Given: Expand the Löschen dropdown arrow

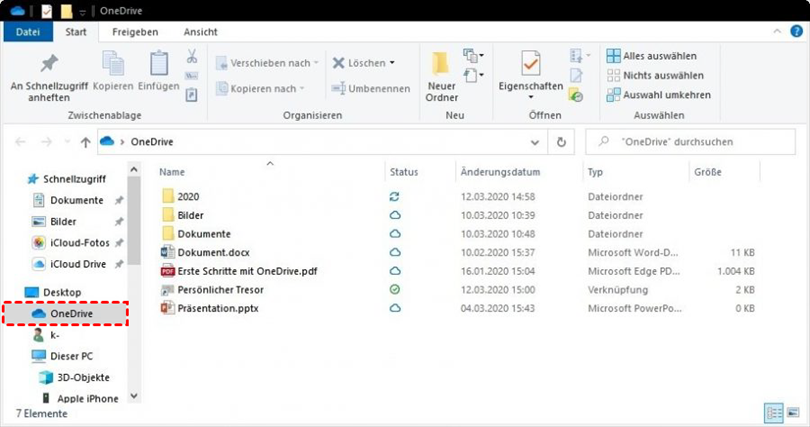Looking at the screenshot, I should tap(391, 63).
